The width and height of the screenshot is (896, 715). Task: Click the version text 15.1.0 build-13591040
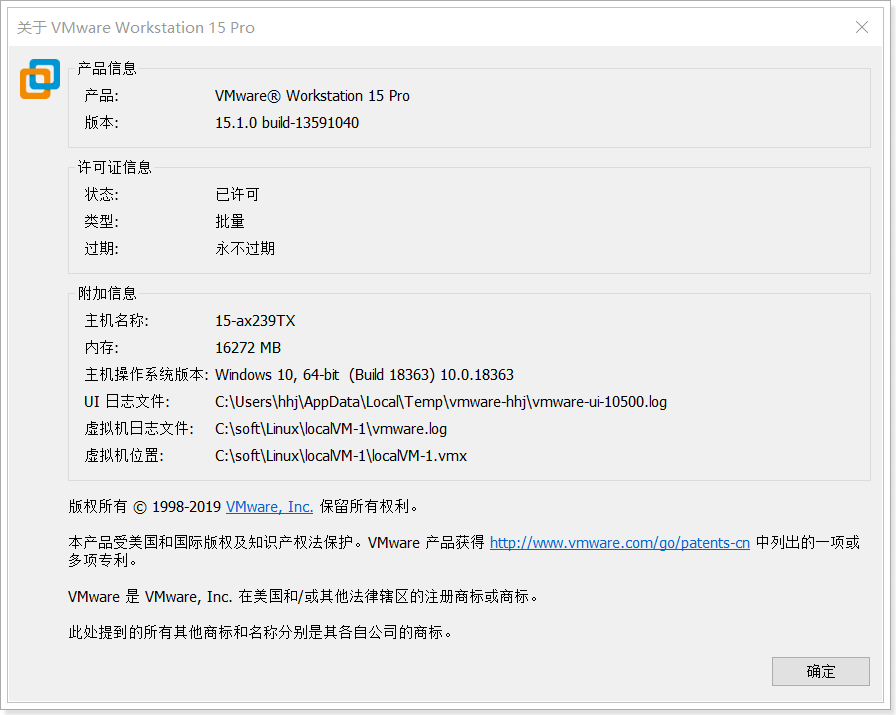tap(287, 123)
